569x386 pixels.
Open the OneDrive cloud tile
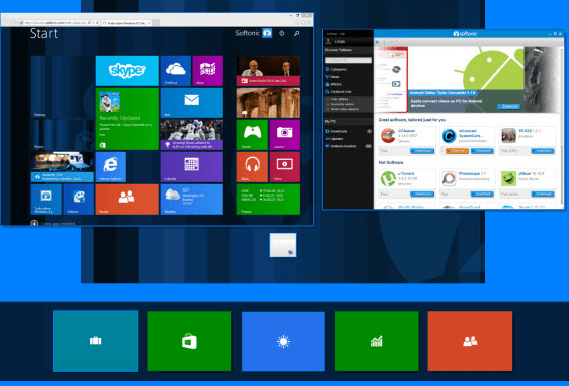click(176, 71)
